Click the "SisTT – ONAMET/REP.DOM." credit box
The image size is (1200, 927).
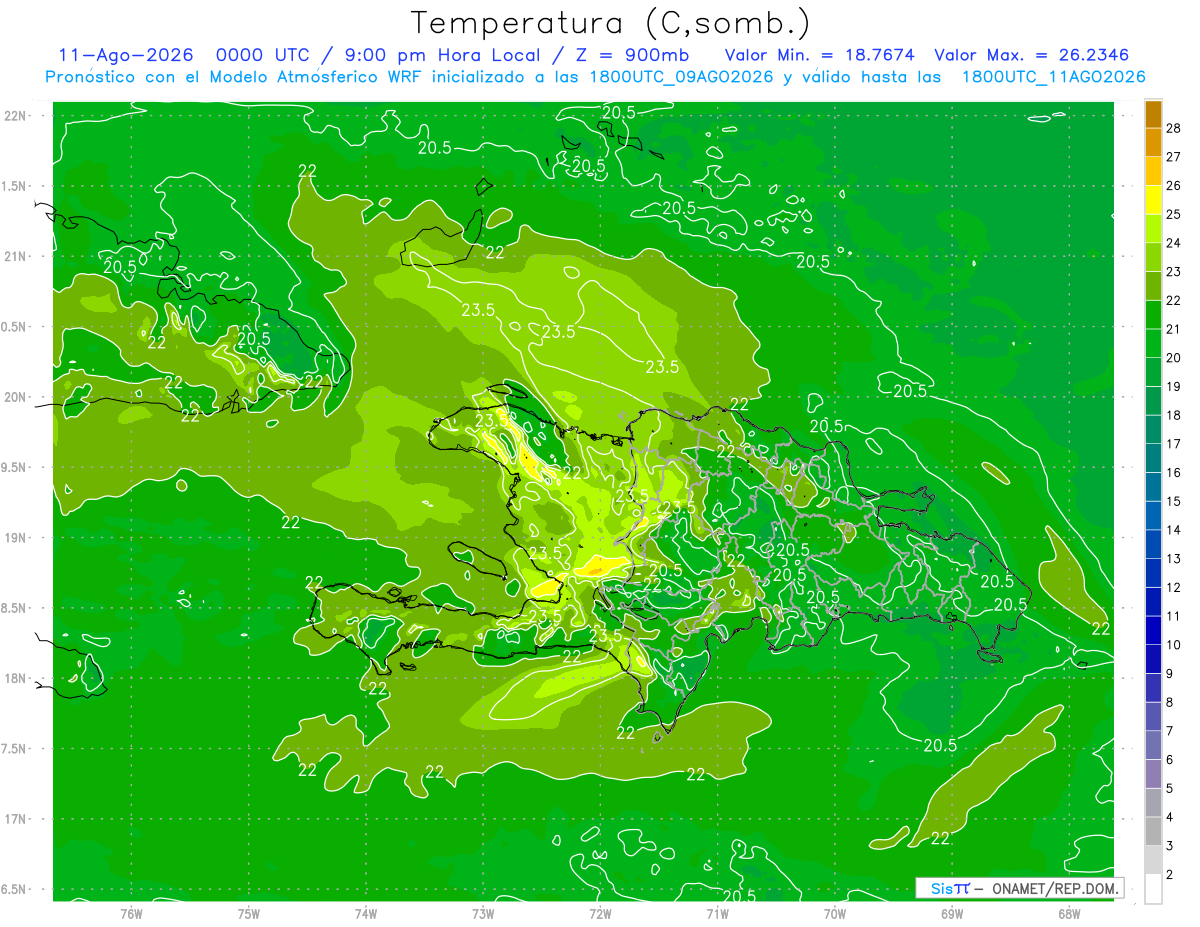click(x=1019, y=888)
